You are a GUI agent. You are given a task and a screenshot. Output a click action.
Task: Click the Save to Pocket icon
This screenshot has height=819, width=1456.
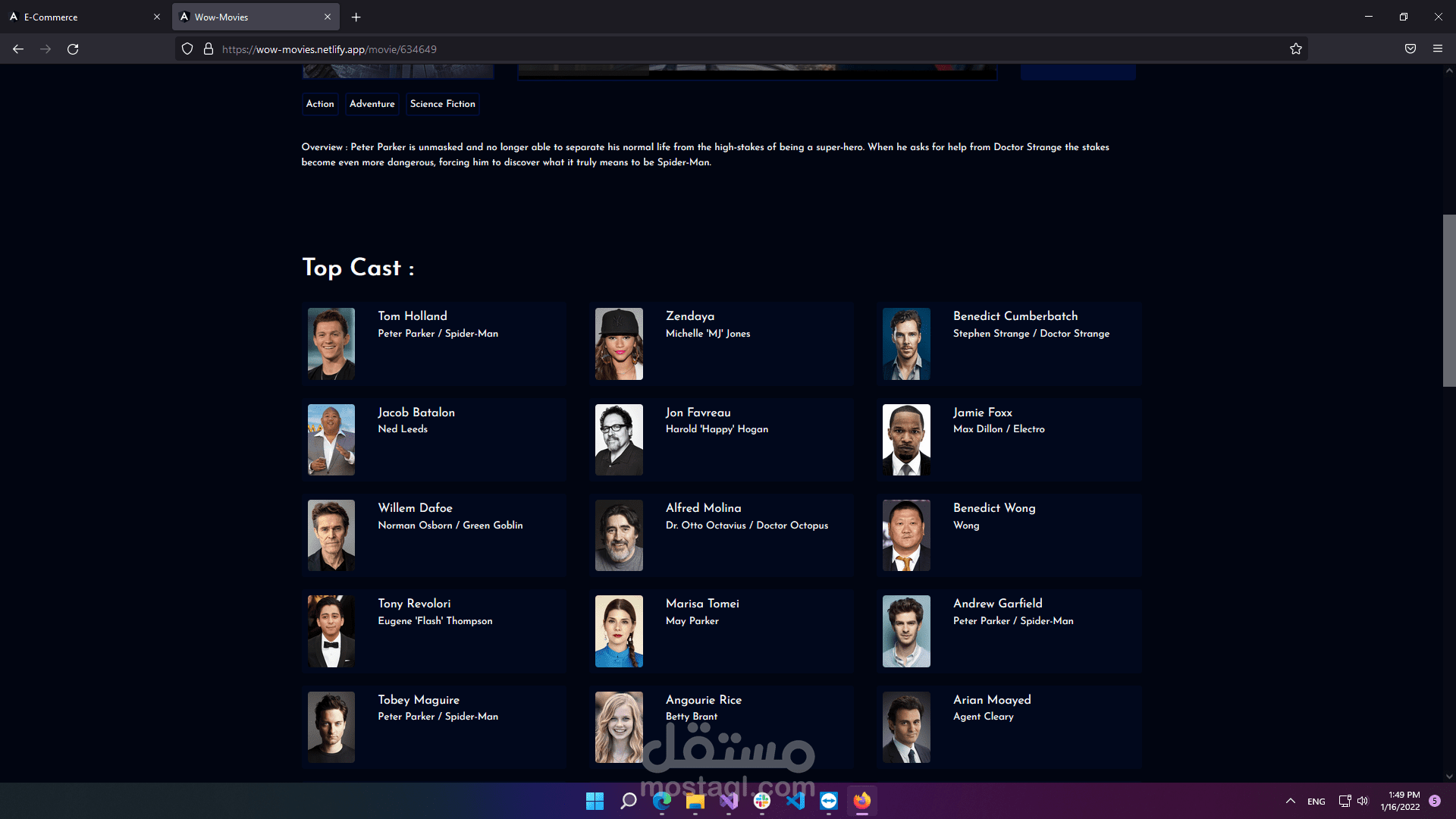pos(1410,49)
